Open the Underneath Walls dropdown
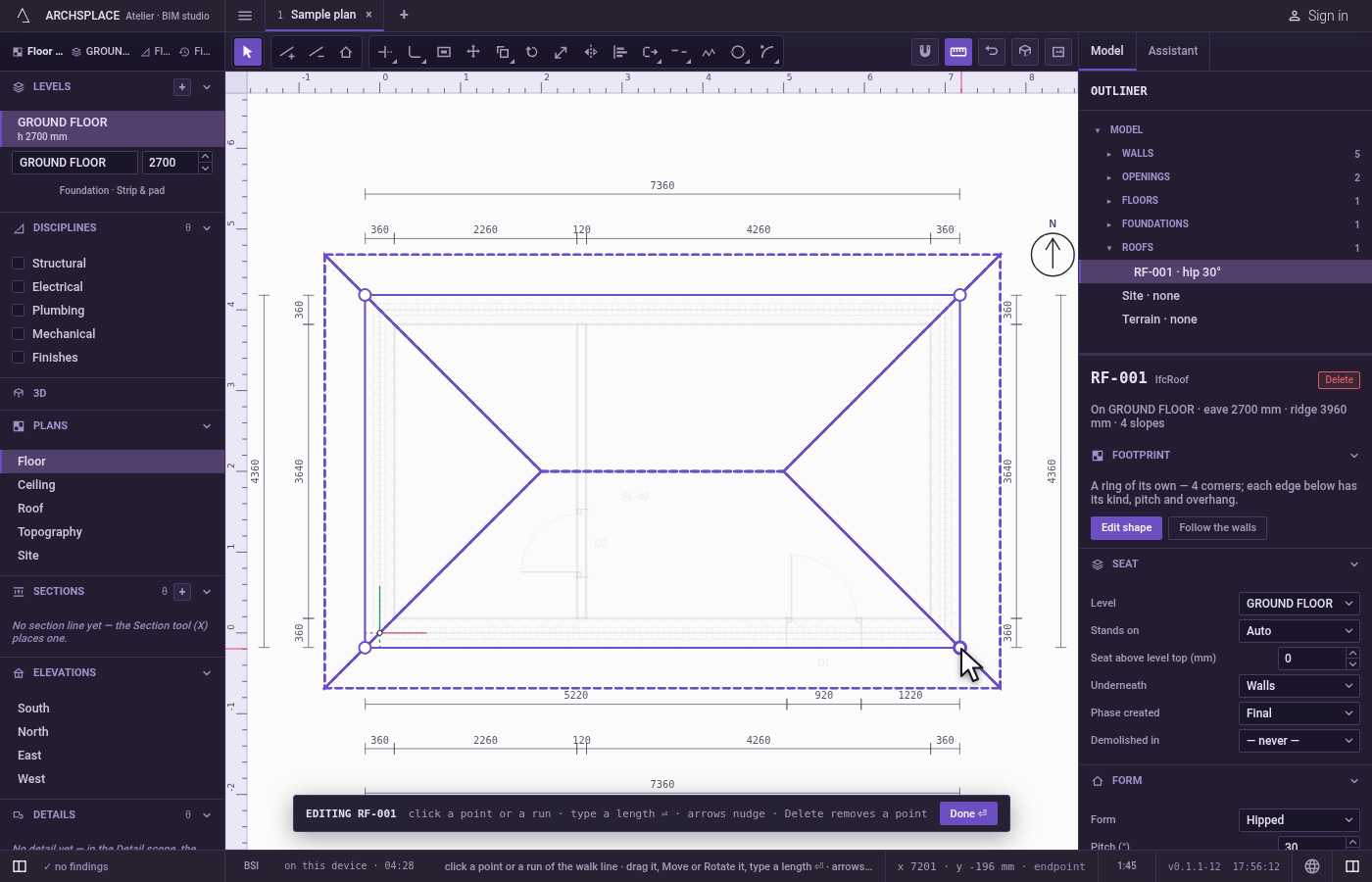Screen dimensions: 1372x882 [x=1299, y=686]
